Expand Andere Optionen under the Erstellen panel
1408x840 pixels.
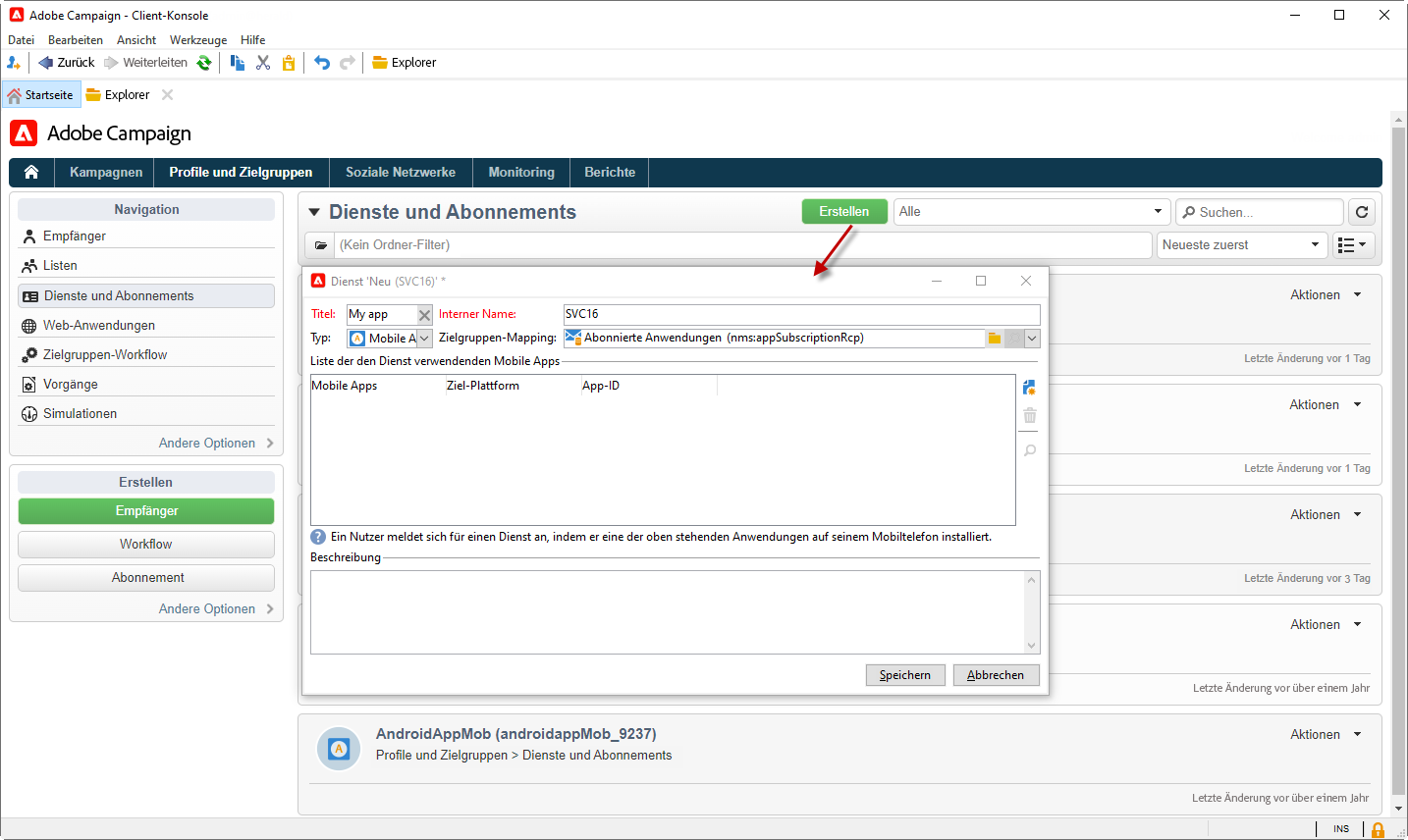[216, 609]
